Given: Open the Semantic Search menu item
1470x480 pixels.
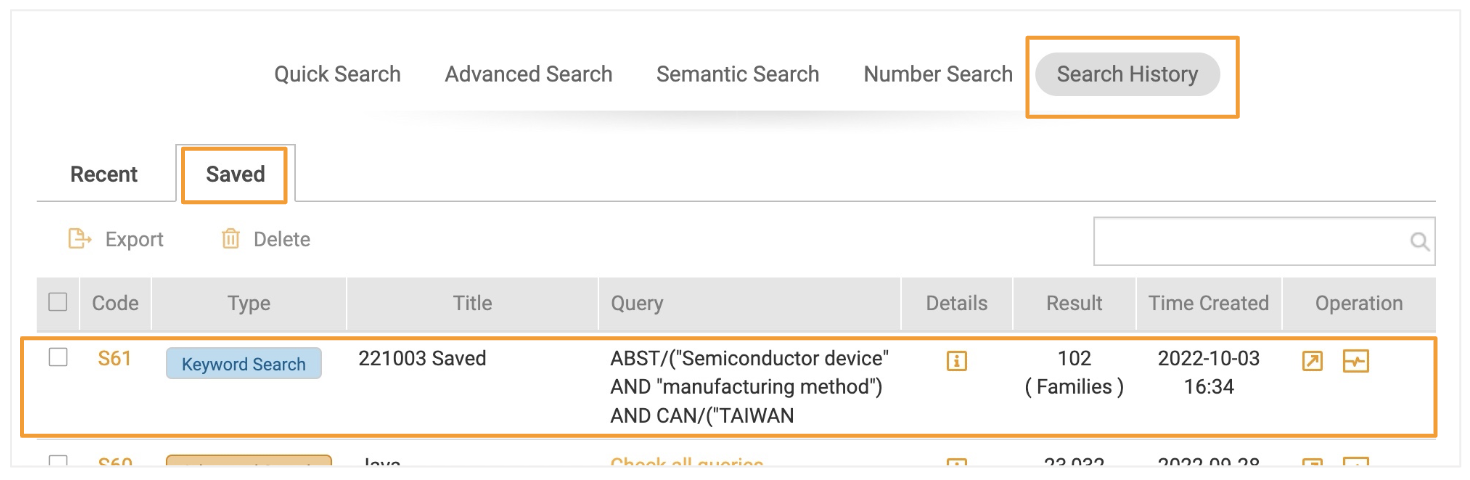Looking at the screenshot, I should coord(737,74).
